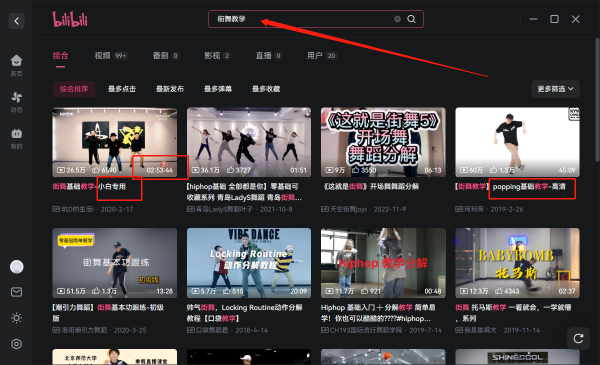600x365 pixels.
Task: Open title popping基础教学-高清
Action: [x=511, y=187]
